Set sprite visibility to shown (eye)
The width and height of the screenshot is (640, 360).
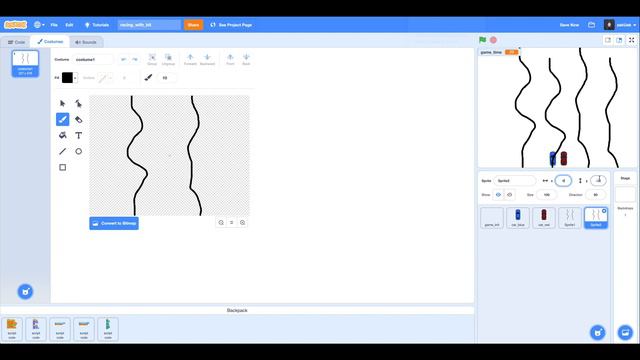(498, 195)
